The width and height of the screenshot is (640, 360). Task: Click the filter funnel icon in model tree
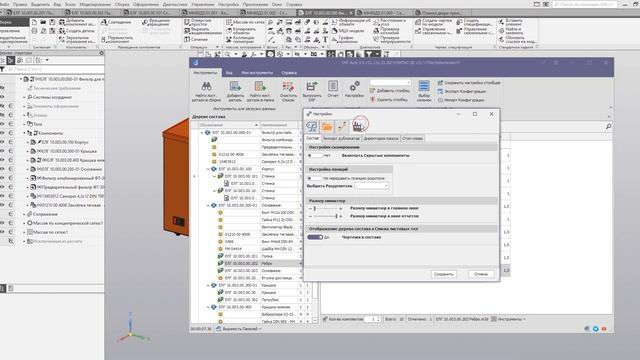pyautogui.click(x=2, y=69)
